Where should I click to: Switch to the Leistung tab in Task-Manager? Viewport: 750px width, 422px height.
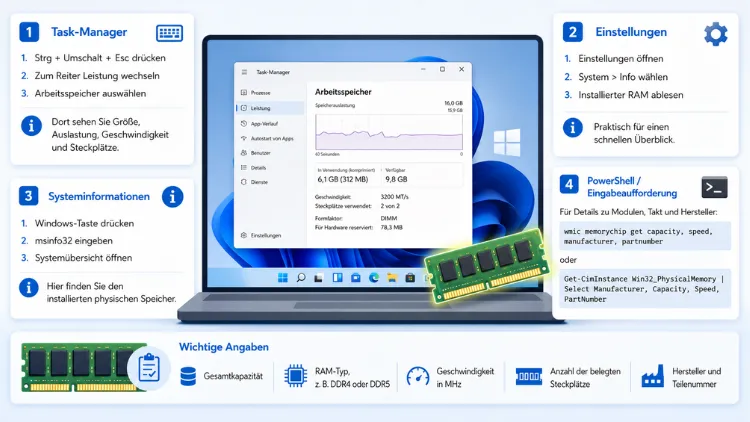[x=270, y=108]
